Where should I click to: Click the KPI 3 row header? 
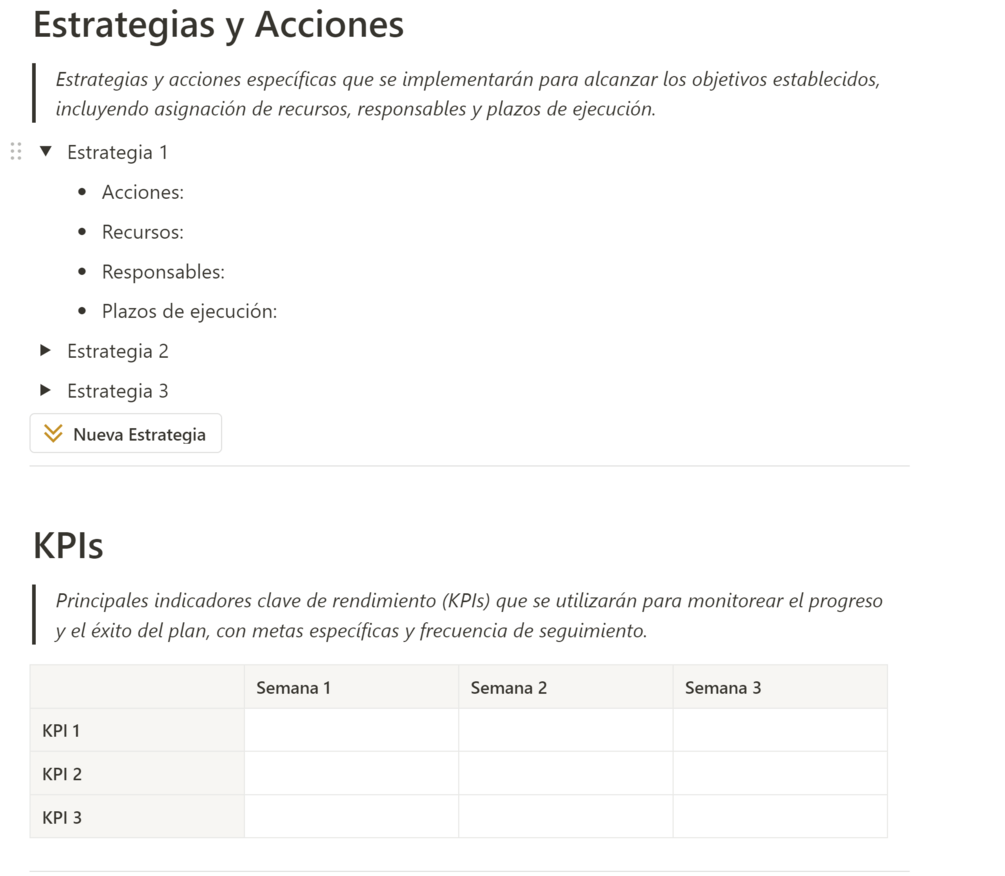(x=62, y=817)
